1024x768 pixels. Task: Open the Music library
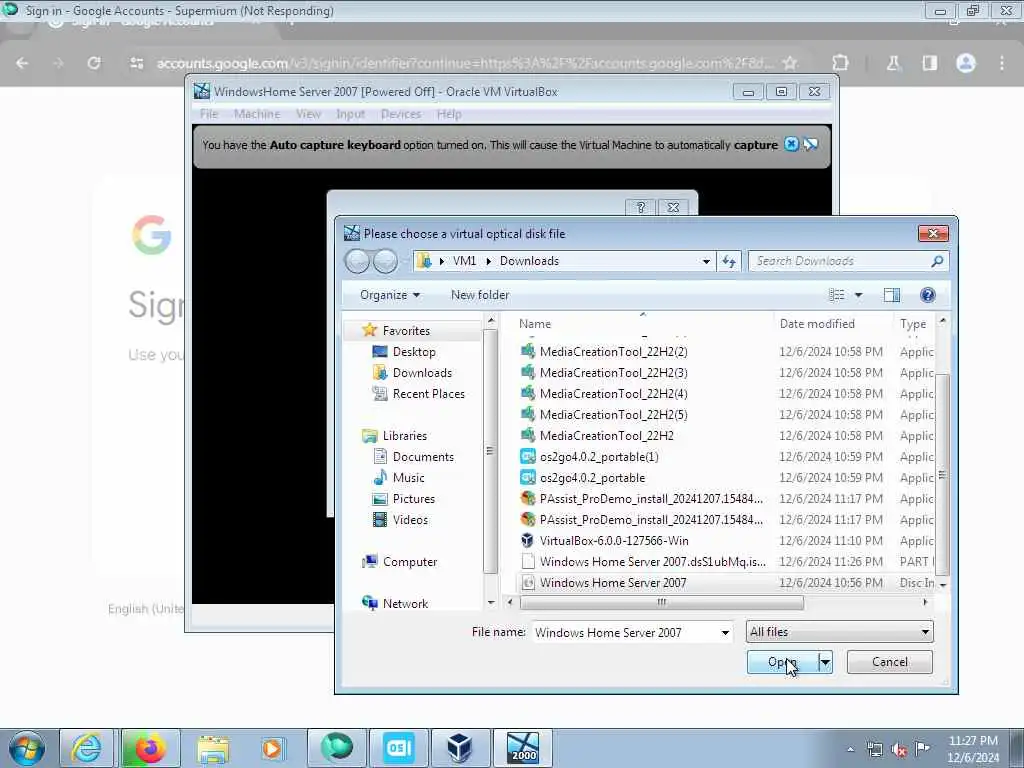(x=408, y=478)
